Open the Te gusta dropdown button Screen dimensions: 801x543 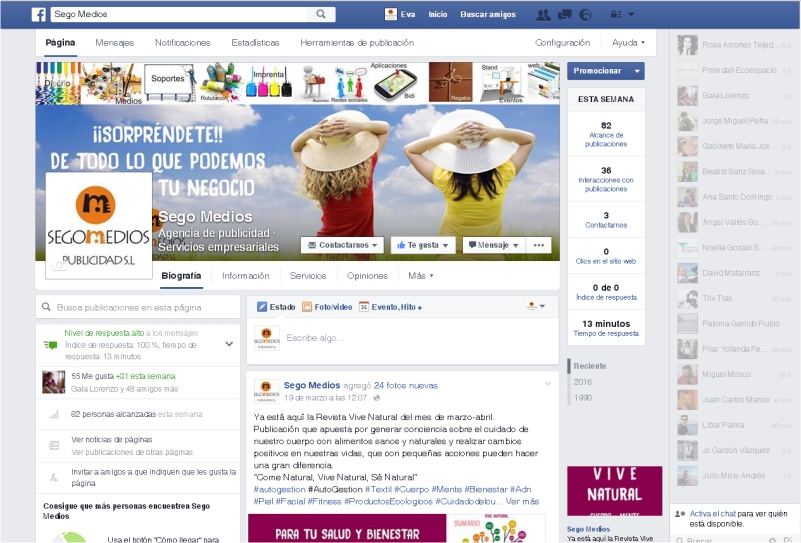pos(422,245)
